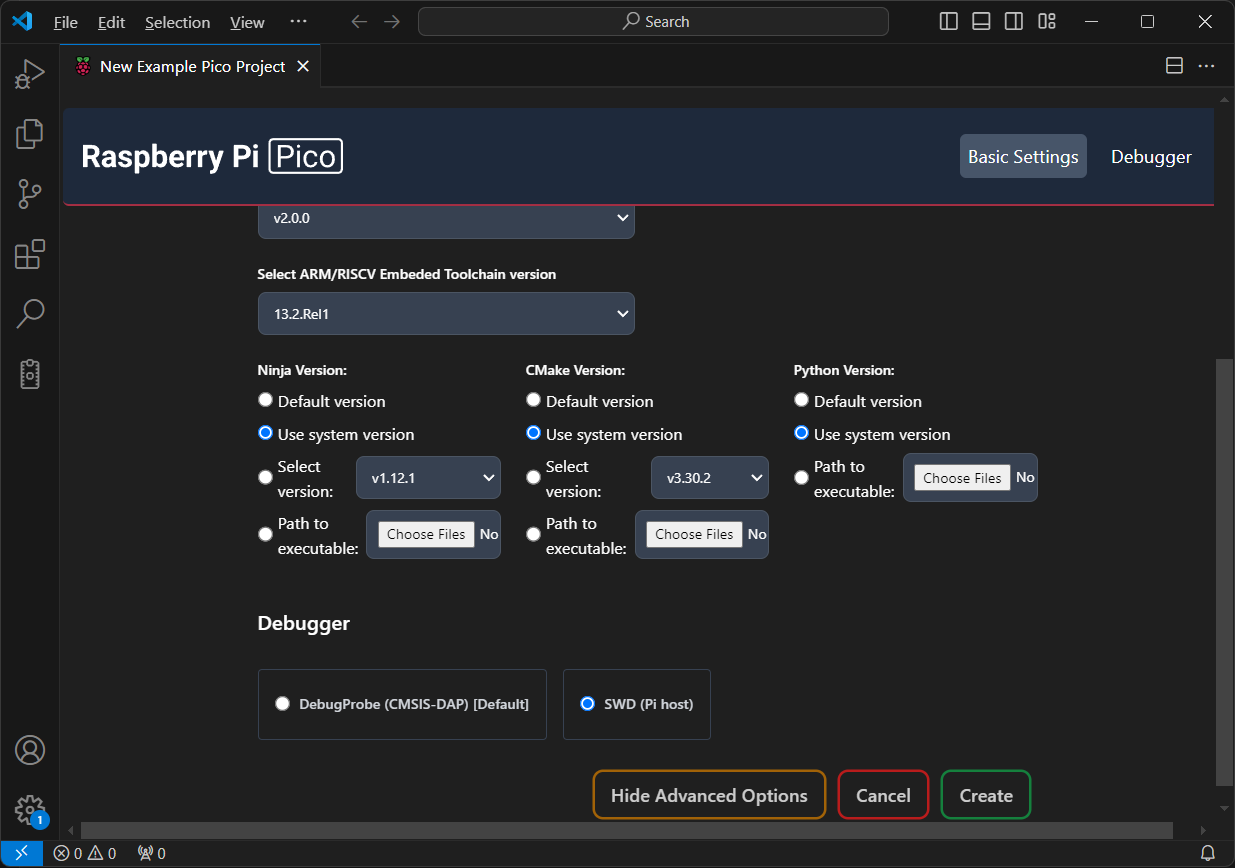
Task: Select Python Use system version radio
Action: (801, 433)
